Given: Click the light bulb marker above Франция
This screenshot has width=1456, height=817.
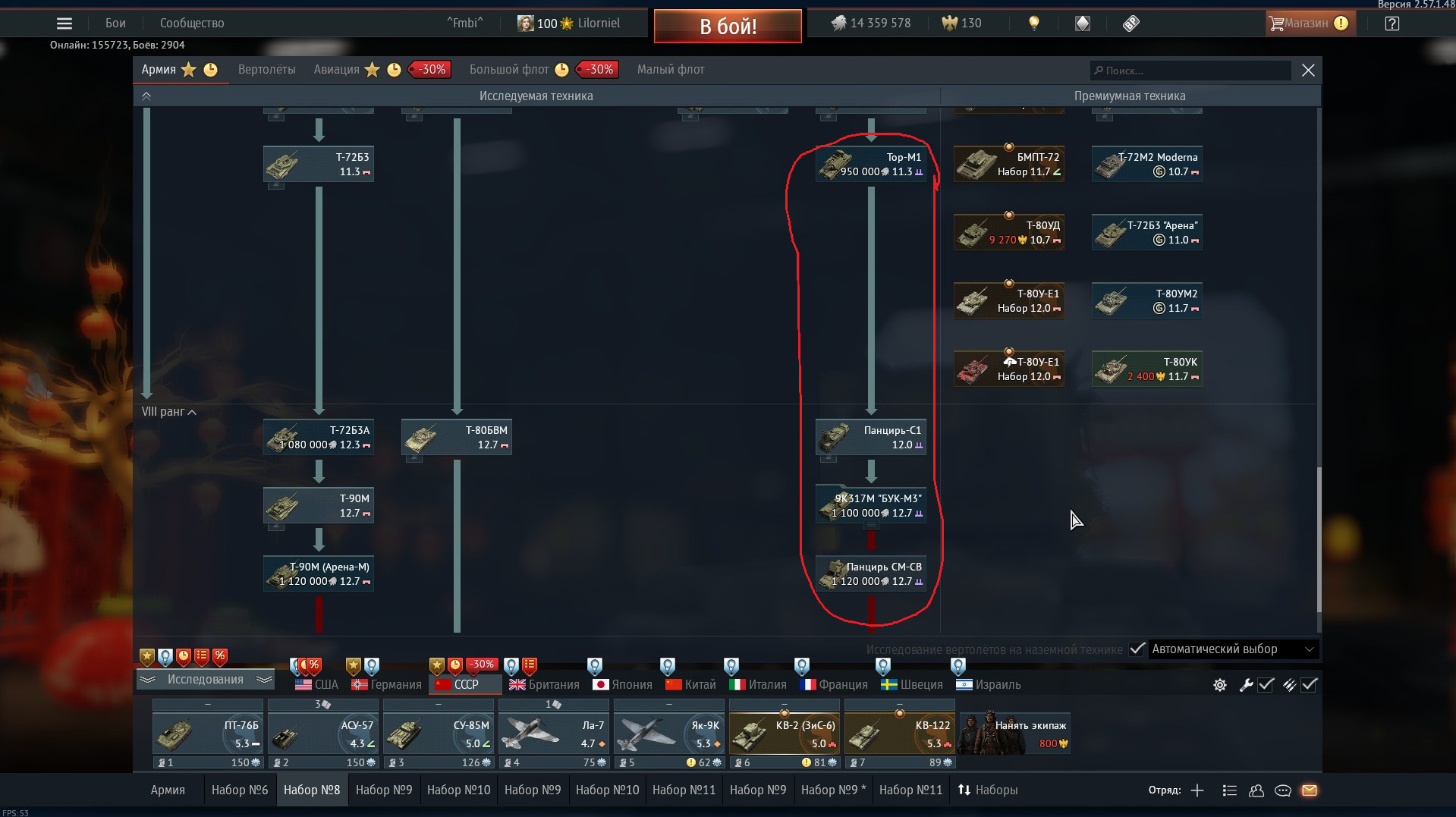Looking at the screenshot, I should pyautogui.click(x=802, y=666).
